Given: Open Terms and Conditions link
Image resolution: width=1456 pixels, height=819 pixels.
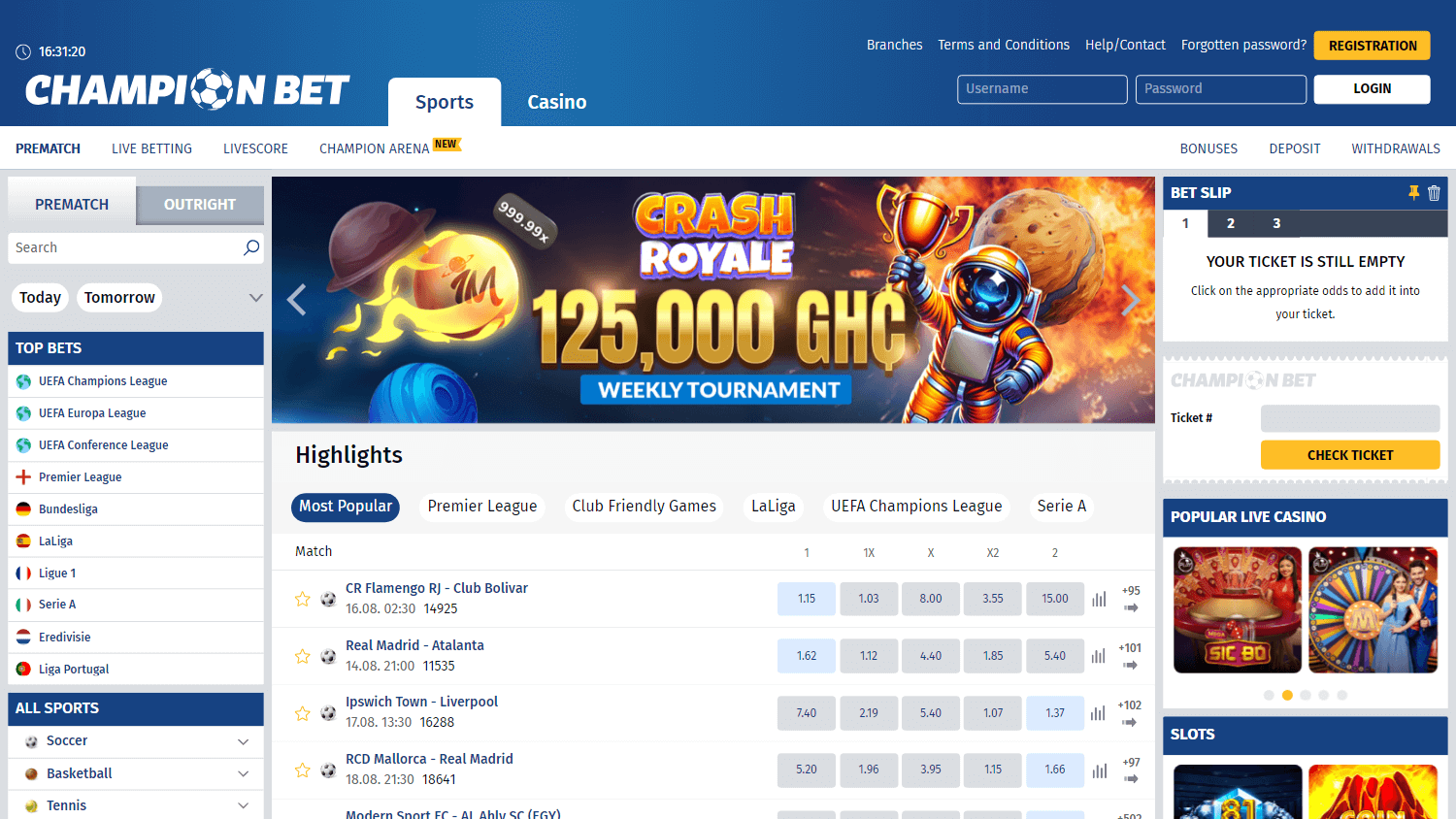Looking at the screenshot, I should [1004, 45].
